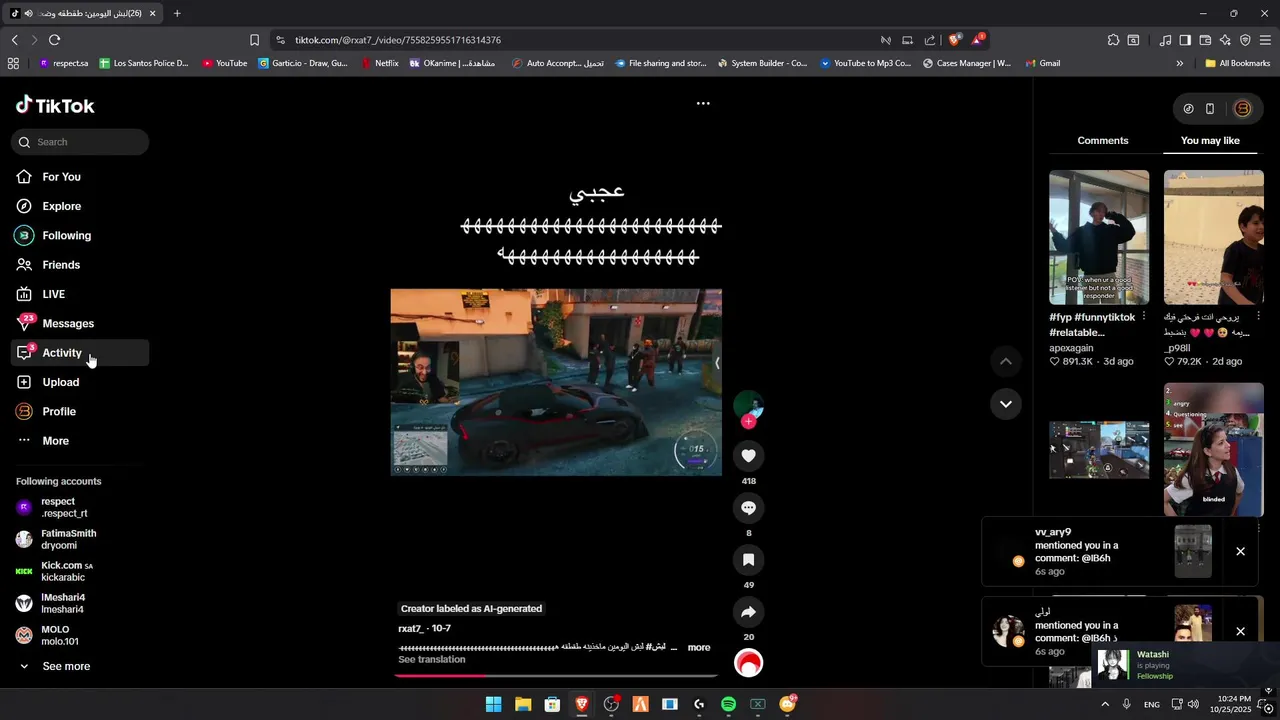Open Brave Shields icon in address bar
The width and height of the screenshot is (1280, 720).
pyautogui.click(x=954, y=40)
